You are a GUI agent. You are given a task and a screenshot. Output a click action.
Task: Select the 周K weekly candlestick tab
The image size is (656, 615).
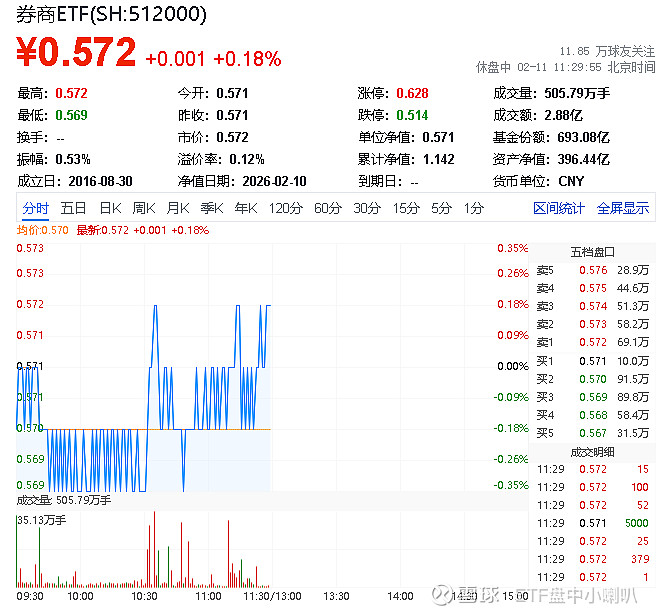coord(144,208)
